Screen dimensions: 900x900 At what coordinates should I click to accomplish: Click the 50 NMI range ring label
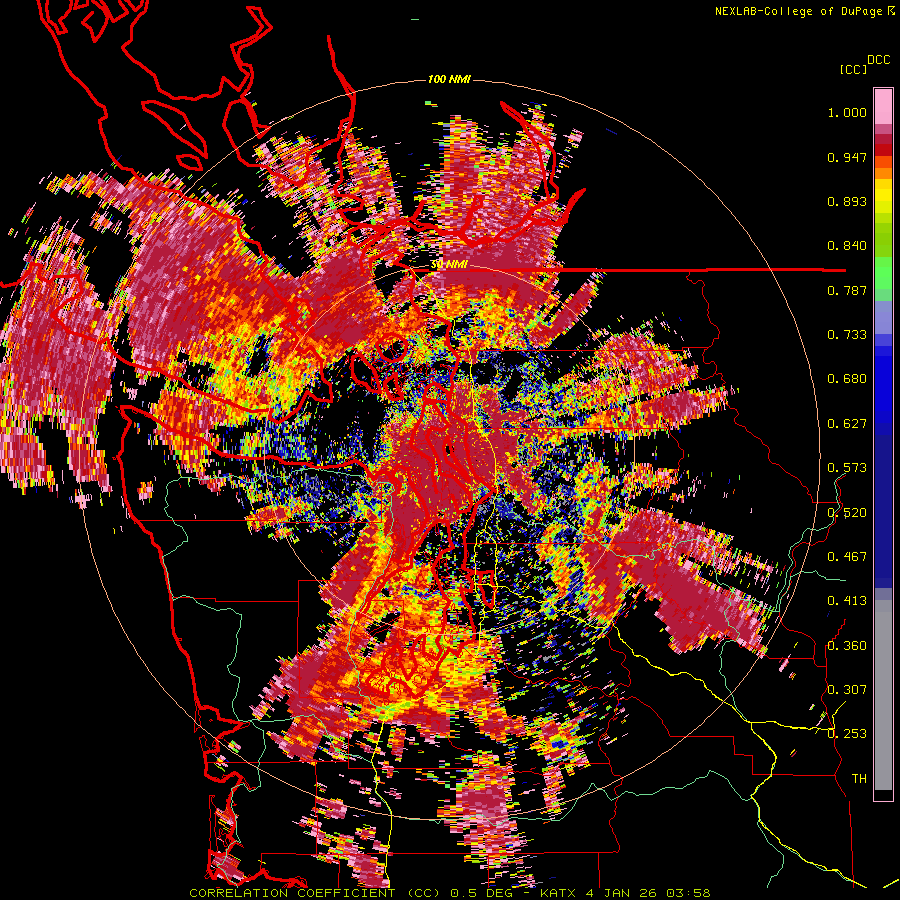pyautogui.click(x=449, y=265)
